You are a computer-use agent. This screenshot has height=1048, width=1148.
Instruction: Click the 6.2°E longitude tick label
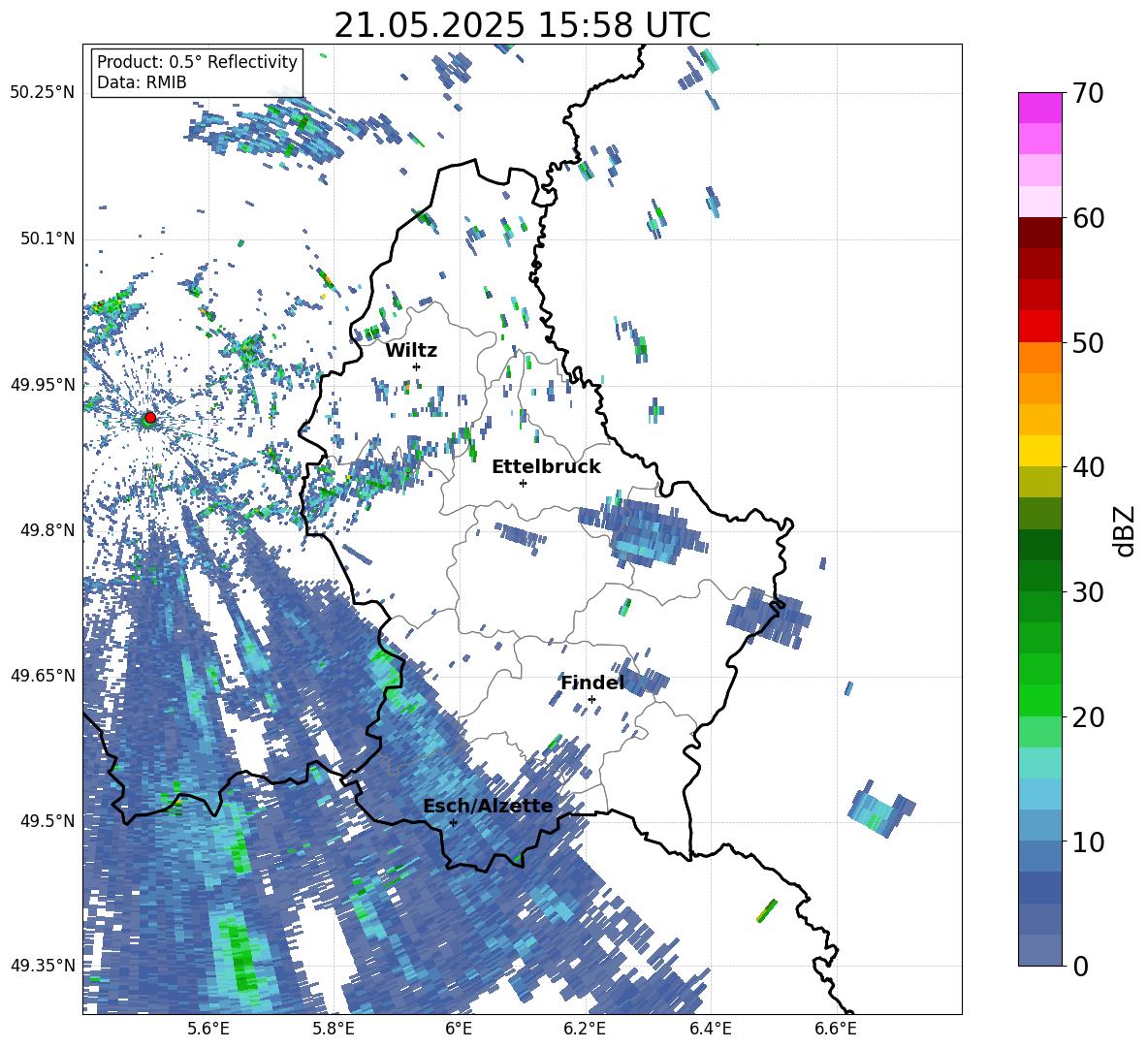pos(585,1029)
